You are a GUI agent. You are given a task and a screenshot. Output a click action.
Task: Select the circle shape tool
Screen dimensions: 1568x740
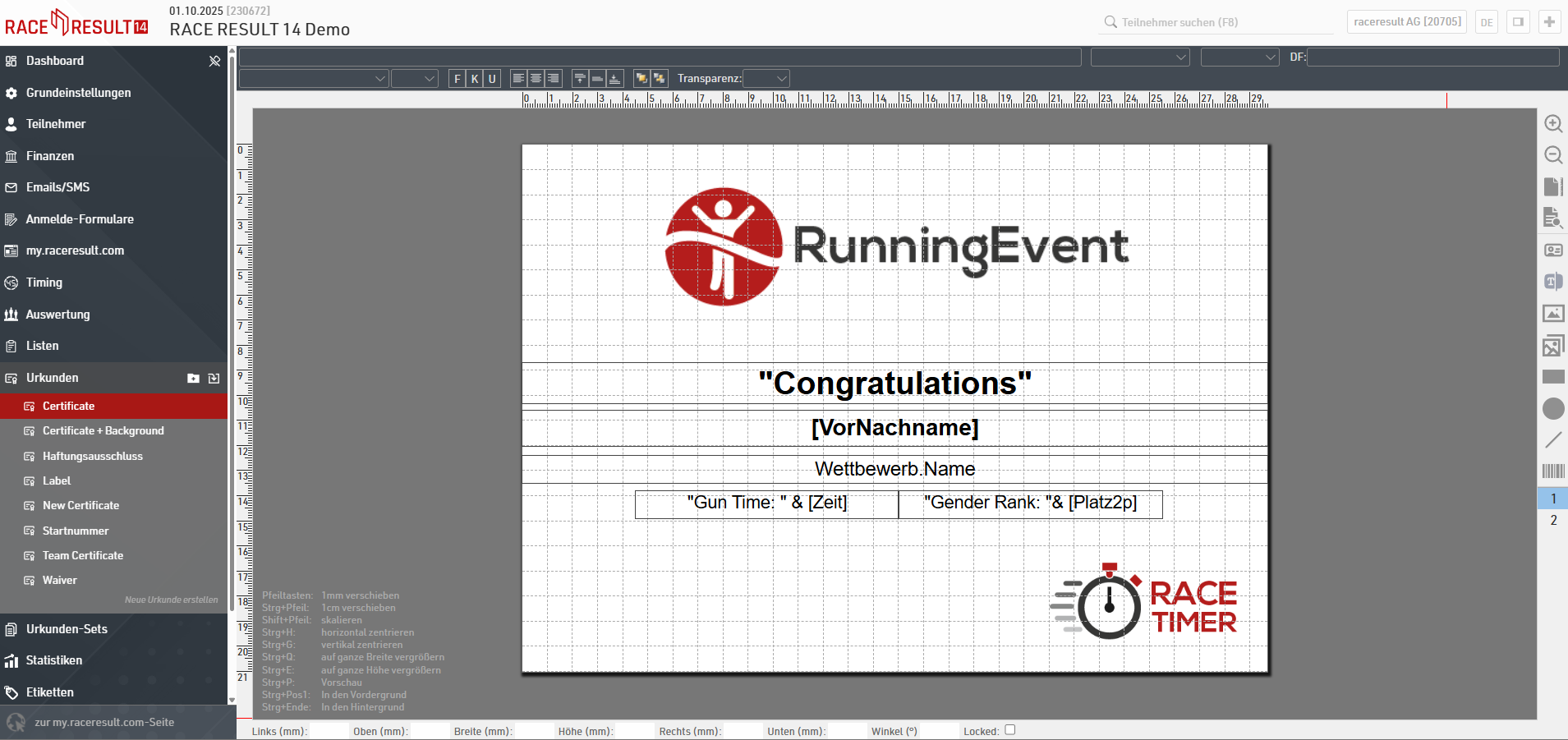[x=1552, y=409]
